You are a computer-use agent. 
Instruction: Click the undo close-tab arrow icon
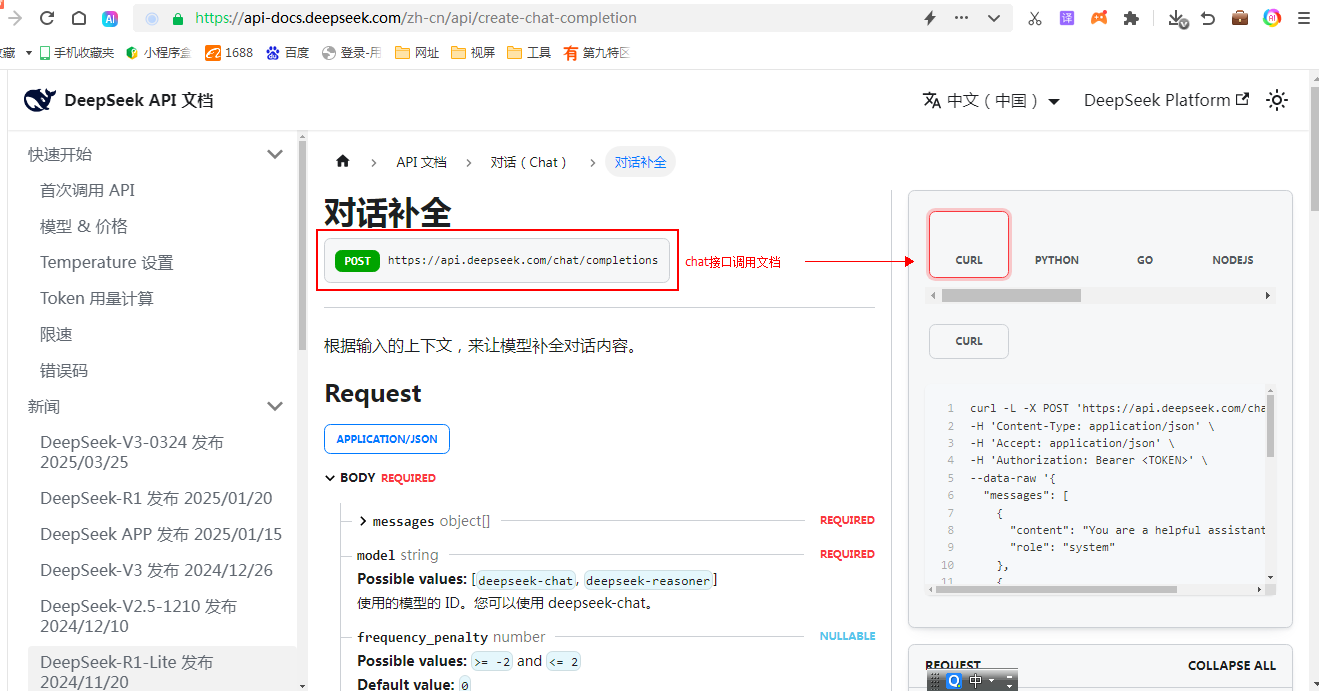click(x=1208, y=18)
